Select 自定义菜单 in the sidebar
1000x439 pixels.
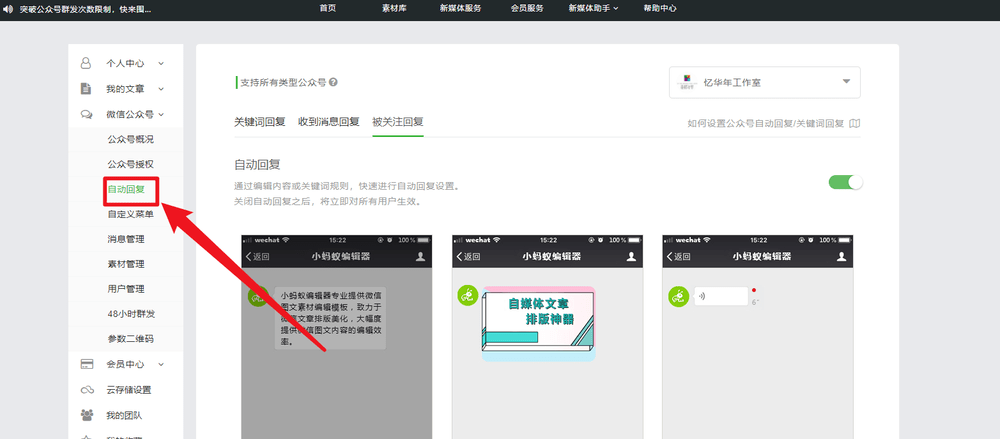click(130, 214)
